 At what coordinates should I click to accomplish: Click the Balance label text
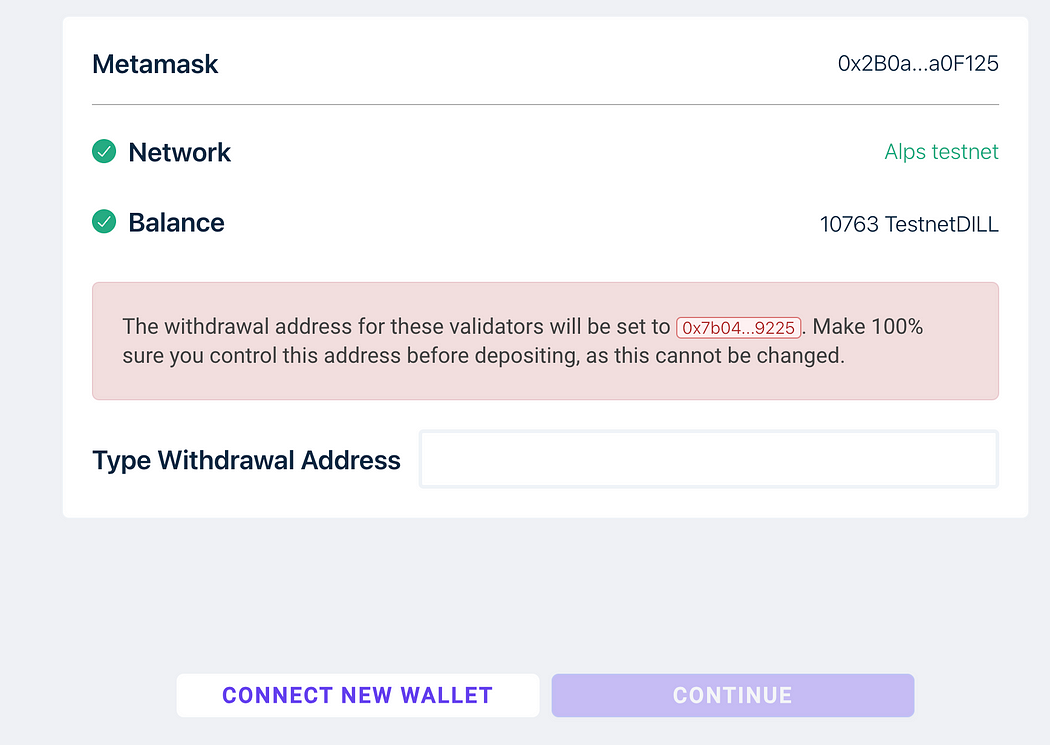[177, 223]
